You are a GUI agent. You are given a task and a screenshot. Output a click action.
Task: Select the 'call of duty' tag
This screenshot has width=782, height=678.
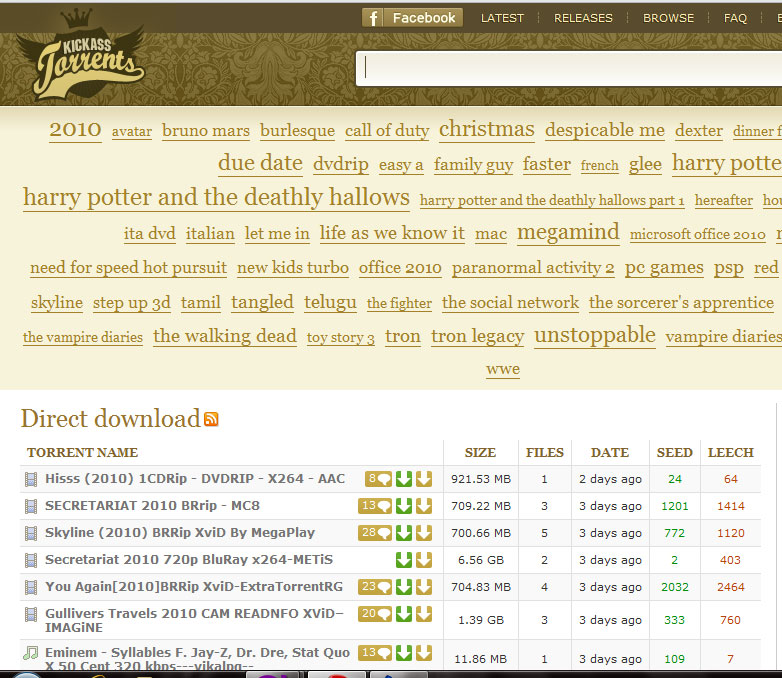point(387,131)
